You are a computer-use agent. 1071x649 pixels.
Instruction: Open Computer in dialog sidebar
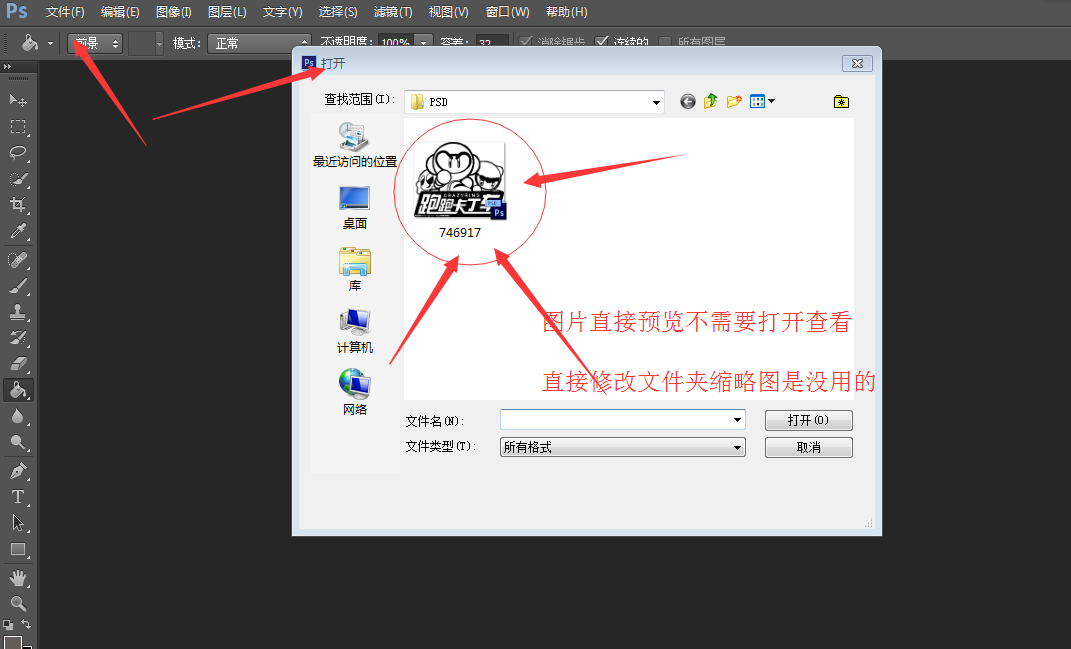[354, 331]
